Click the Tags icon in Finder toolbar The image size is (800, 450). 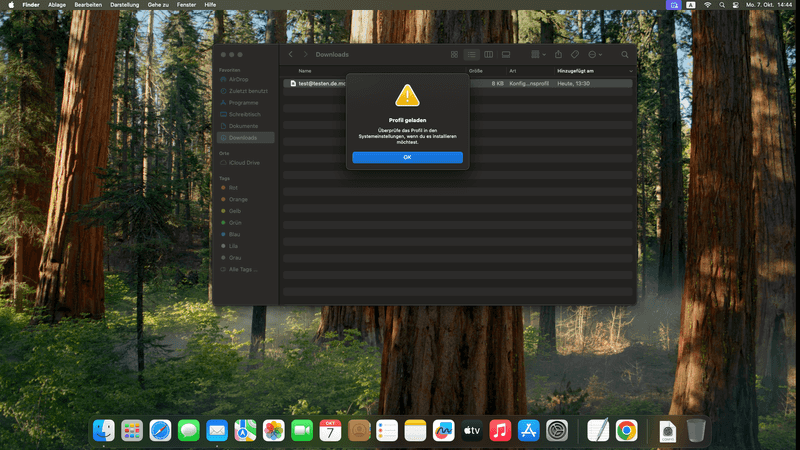576,54
